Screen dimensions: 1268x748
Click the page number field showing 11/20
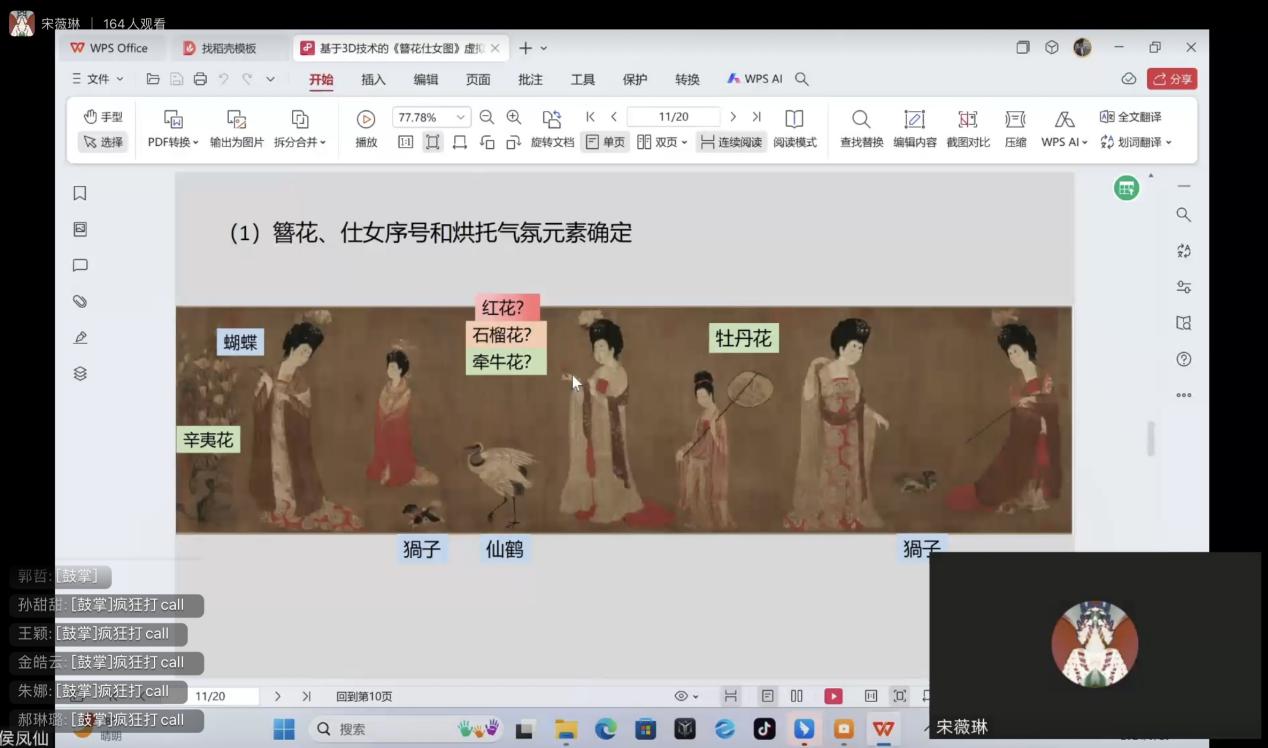[673, 117]
